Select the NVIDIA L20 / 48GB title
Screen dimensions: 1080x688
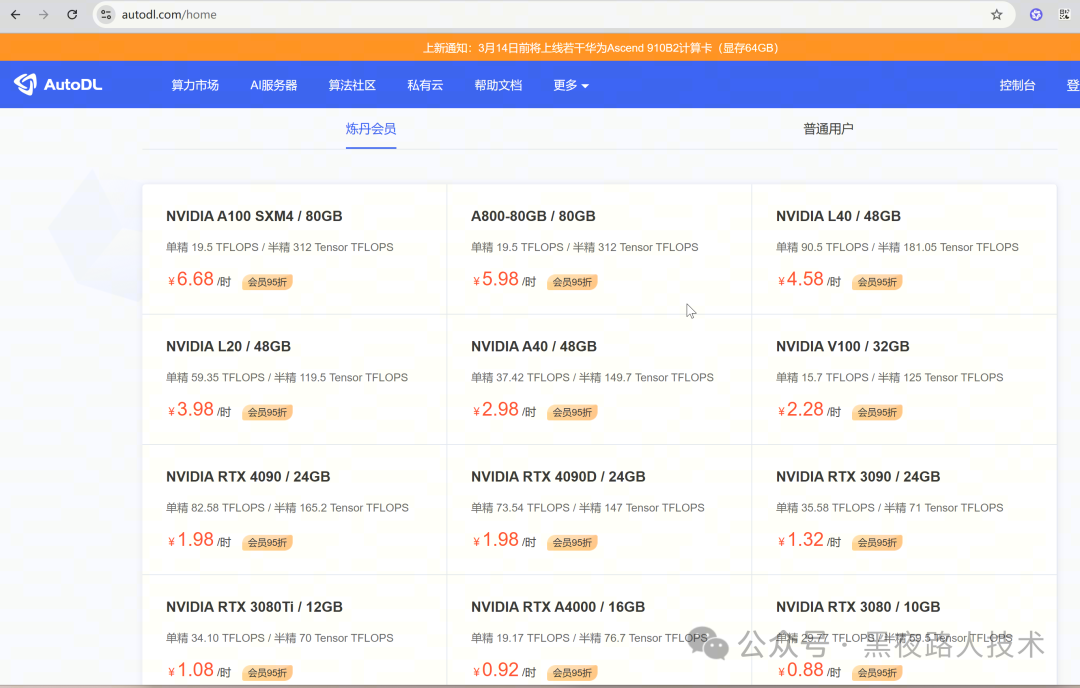(x=228, y=346)
